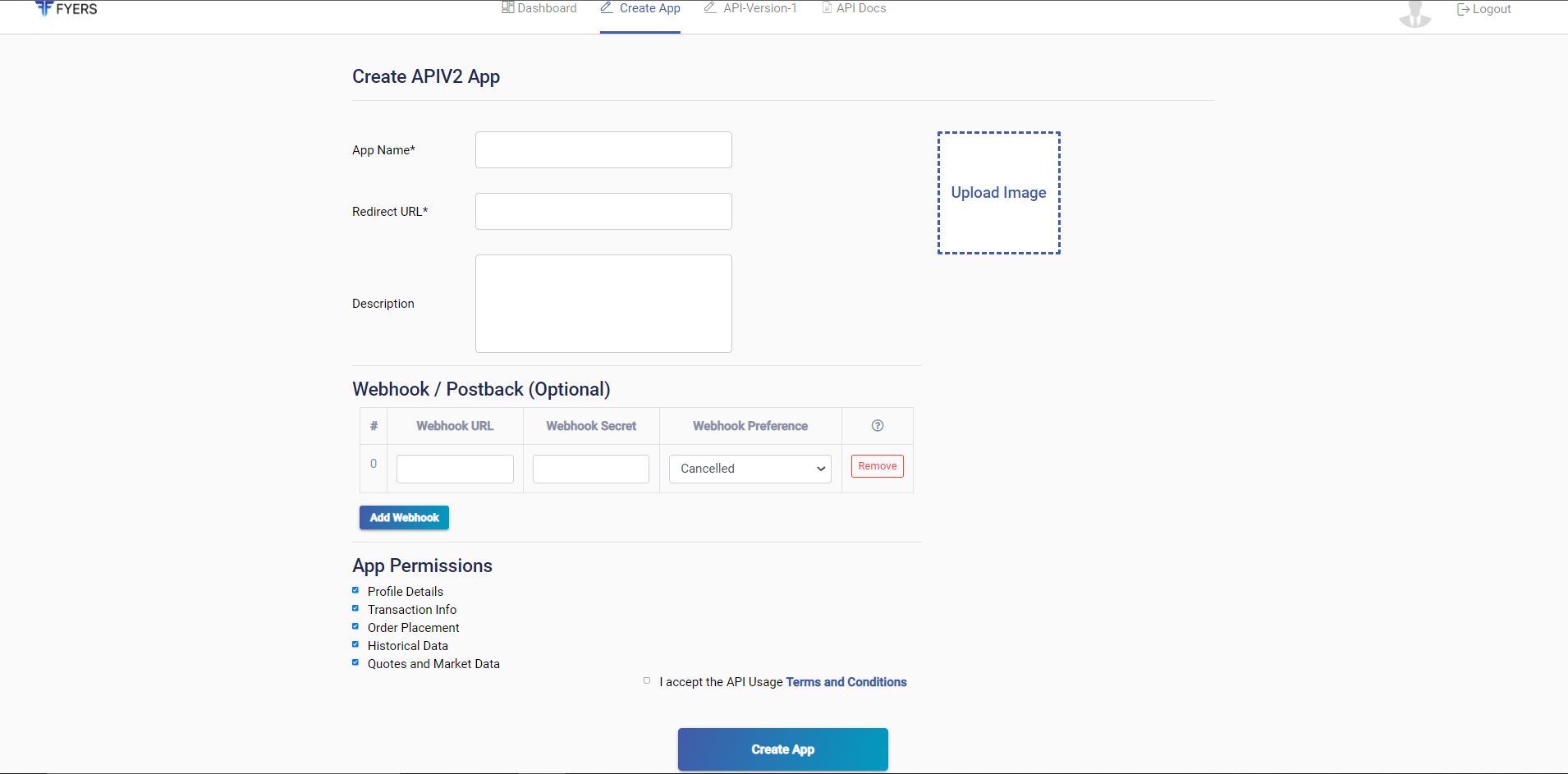Click the Logout arrow icon
Viewport: 1568px width, 774px height.
pos(1463,8)
